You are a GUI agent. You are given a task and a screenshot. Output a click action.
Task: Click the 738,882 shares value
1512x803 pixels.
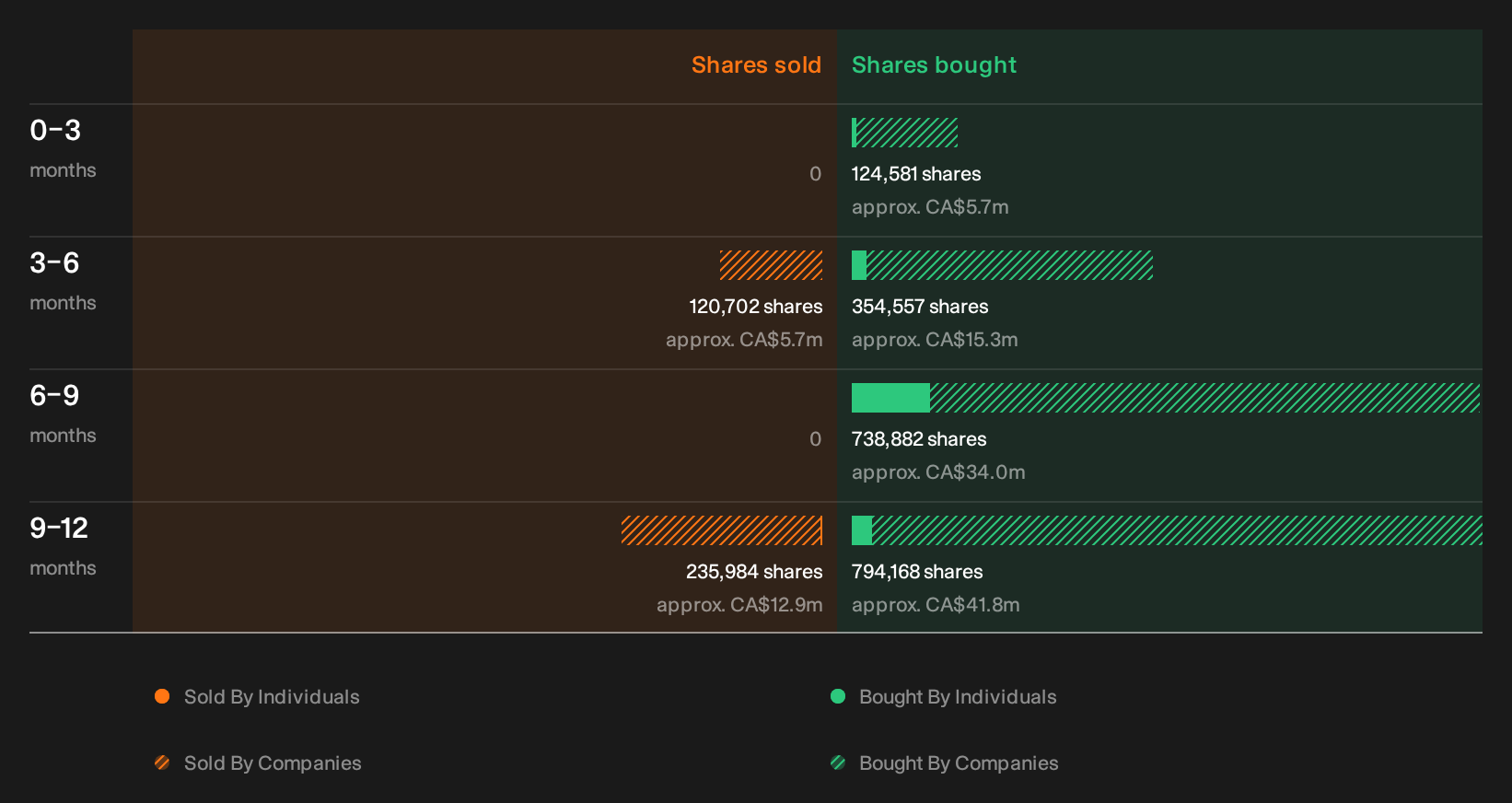tap(919, 439)
